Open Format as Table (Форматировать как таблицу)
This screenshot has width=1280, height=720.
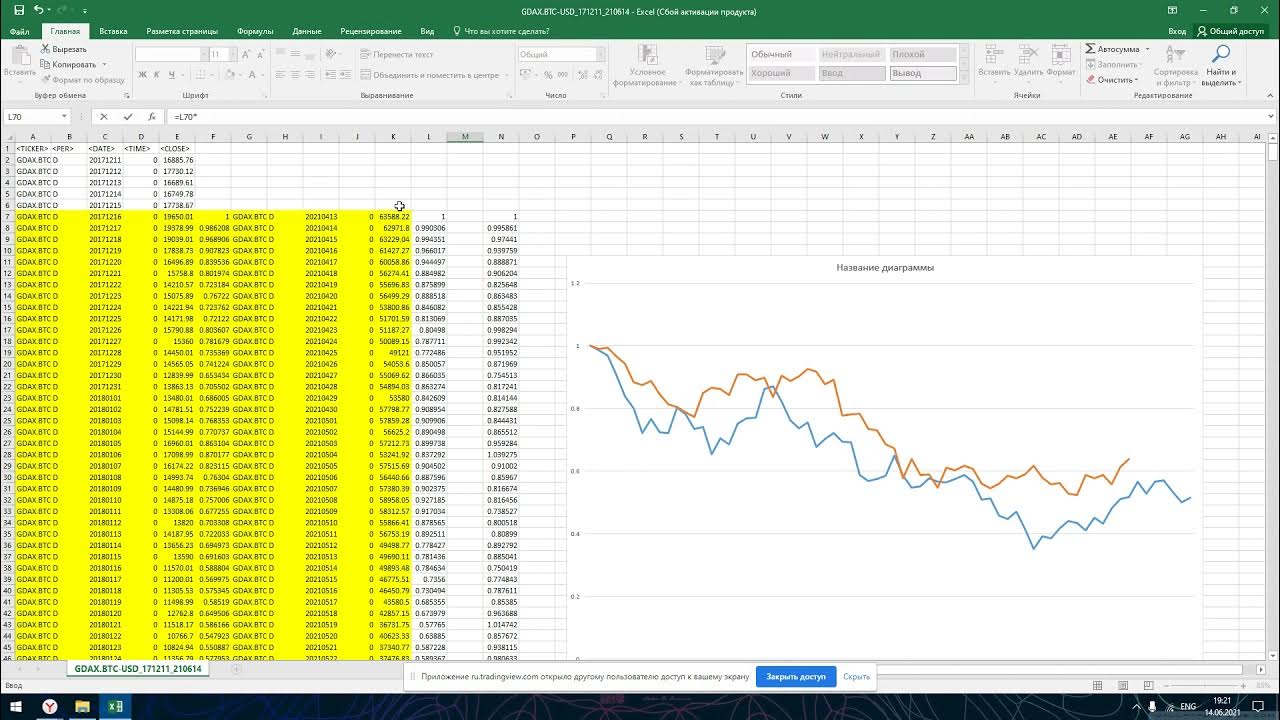(714, 65)
